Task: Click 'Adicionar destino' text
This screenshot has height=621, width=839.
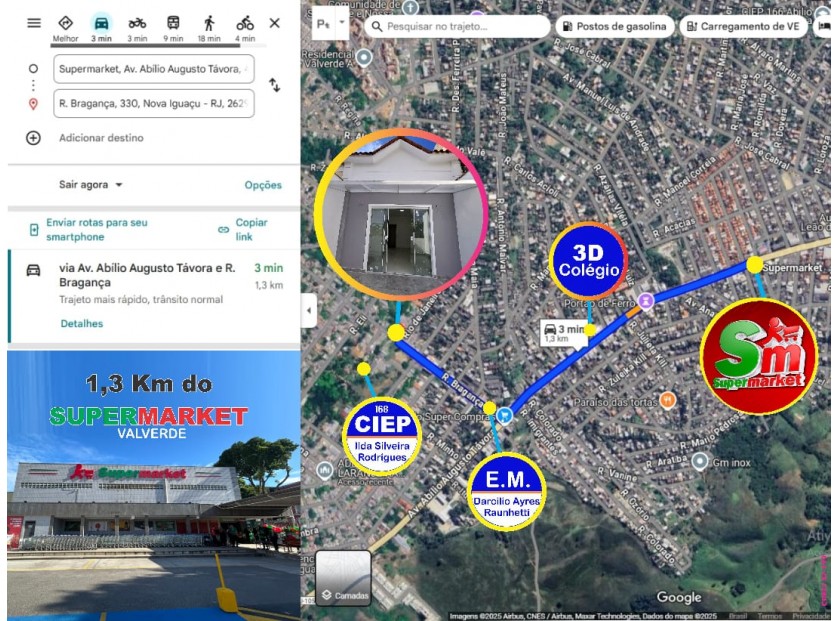Action: pos(101,138)
